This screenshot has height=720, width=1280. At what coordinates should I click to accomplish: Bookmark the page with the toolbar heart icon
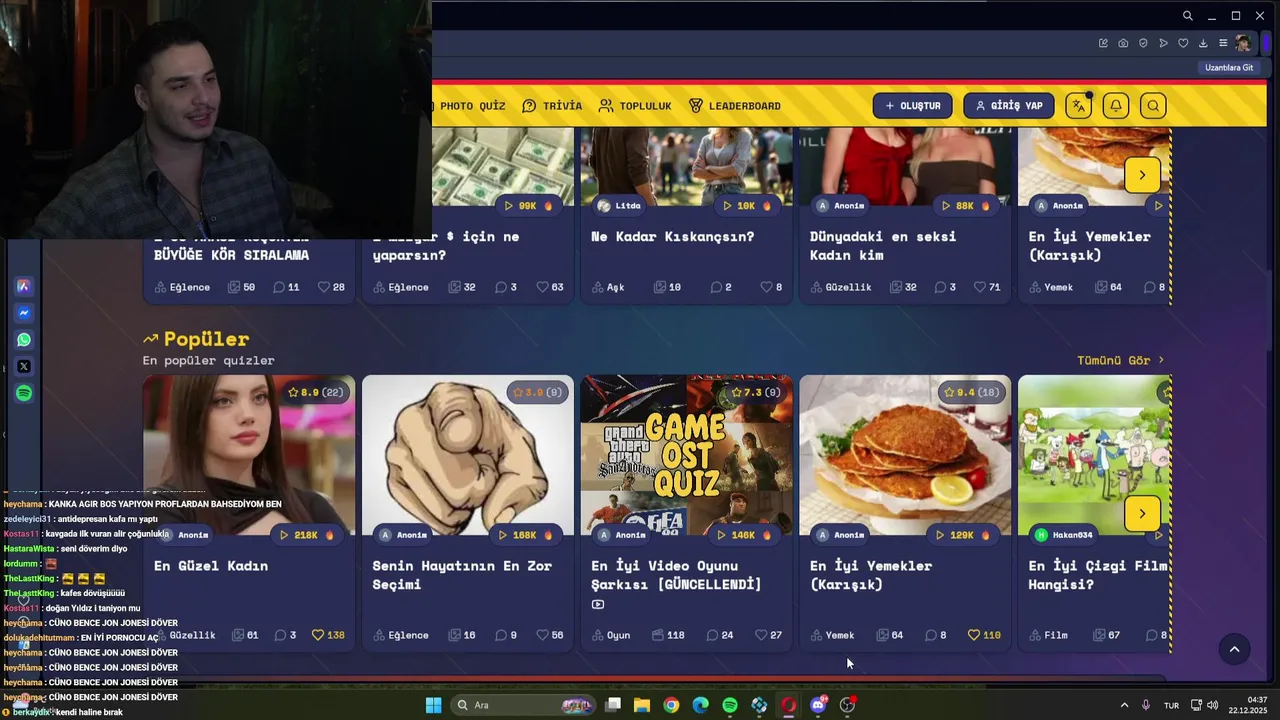(1183, 43)
